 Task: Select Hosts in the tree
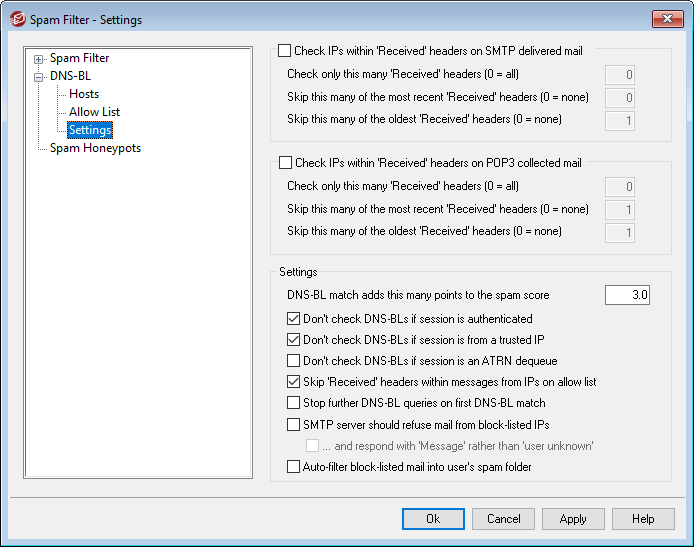click(84, 94)
